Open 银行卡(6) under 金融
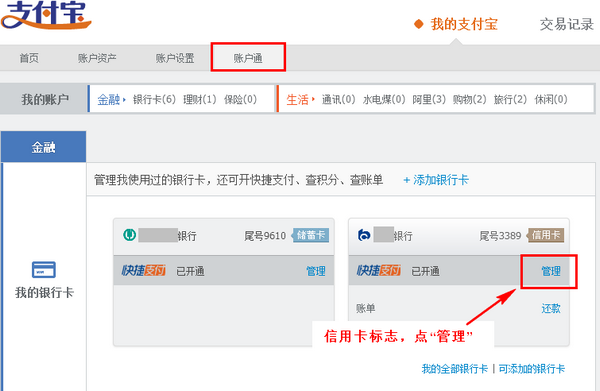The width and height of the screenshot is (600, 391). (x=154, y=99)
